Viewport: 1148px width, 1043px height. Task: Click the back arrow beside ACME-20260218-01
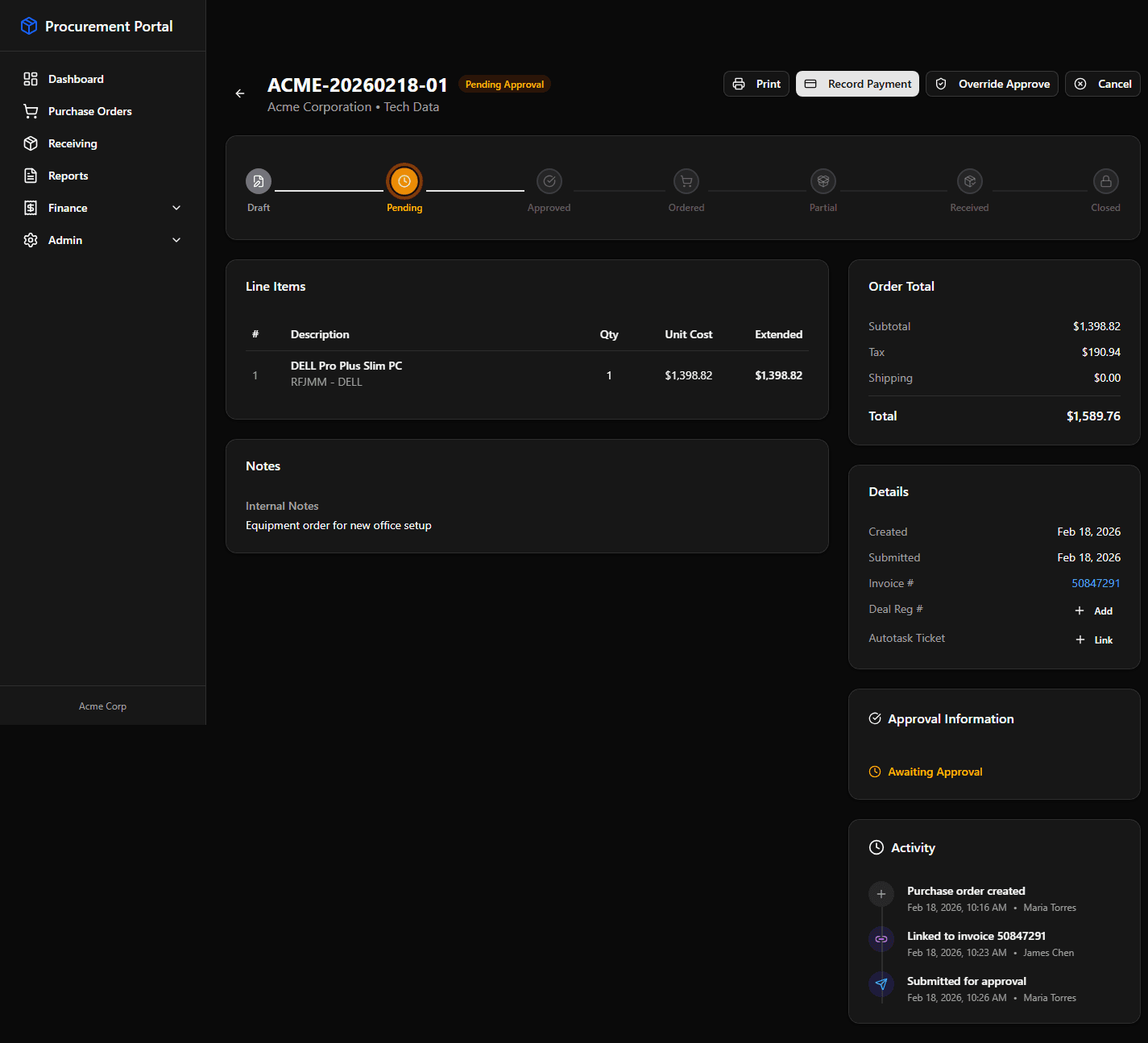click(239, 93)
